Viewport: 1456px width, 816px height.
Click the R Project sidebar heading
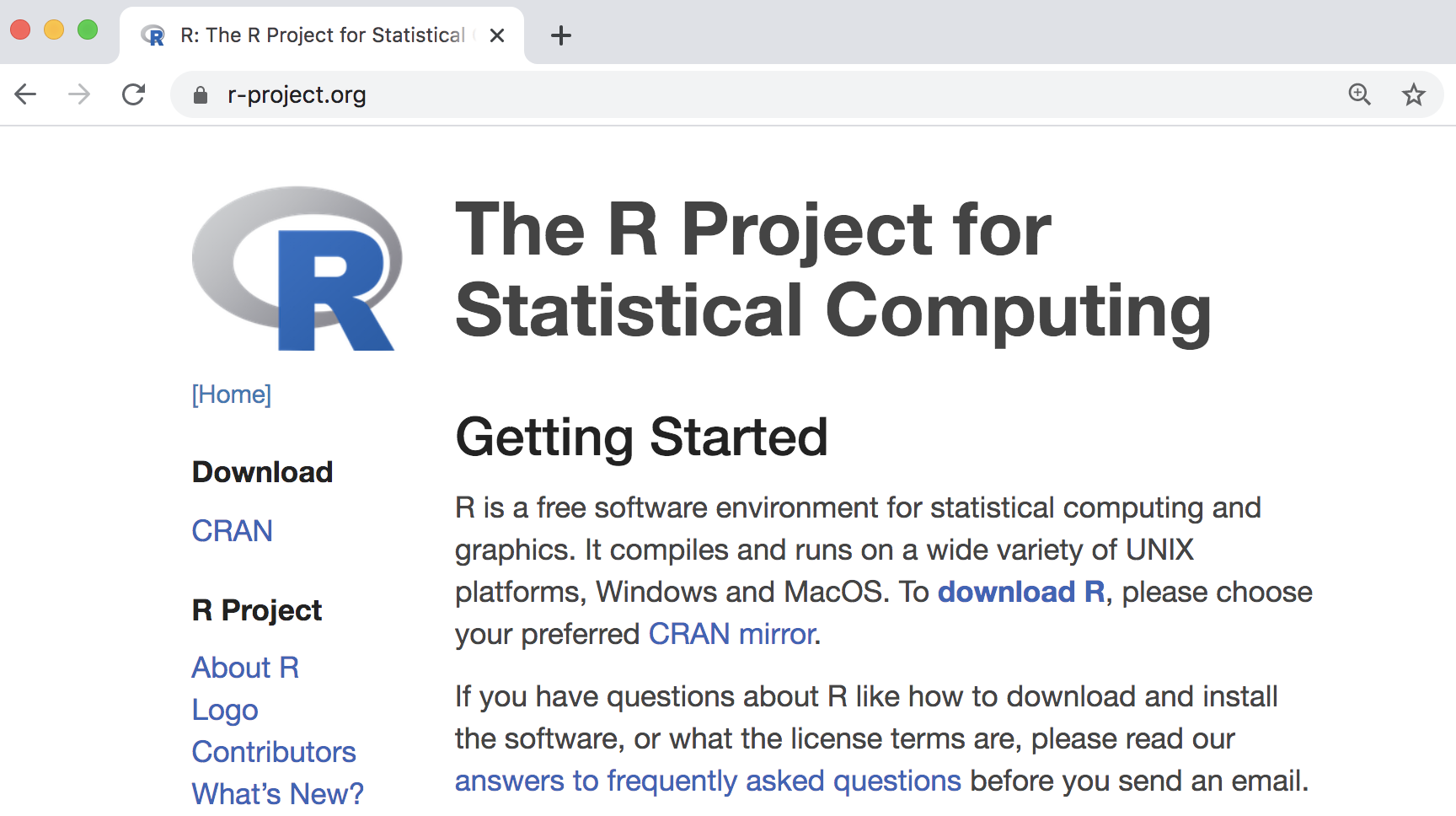[257, 610]
